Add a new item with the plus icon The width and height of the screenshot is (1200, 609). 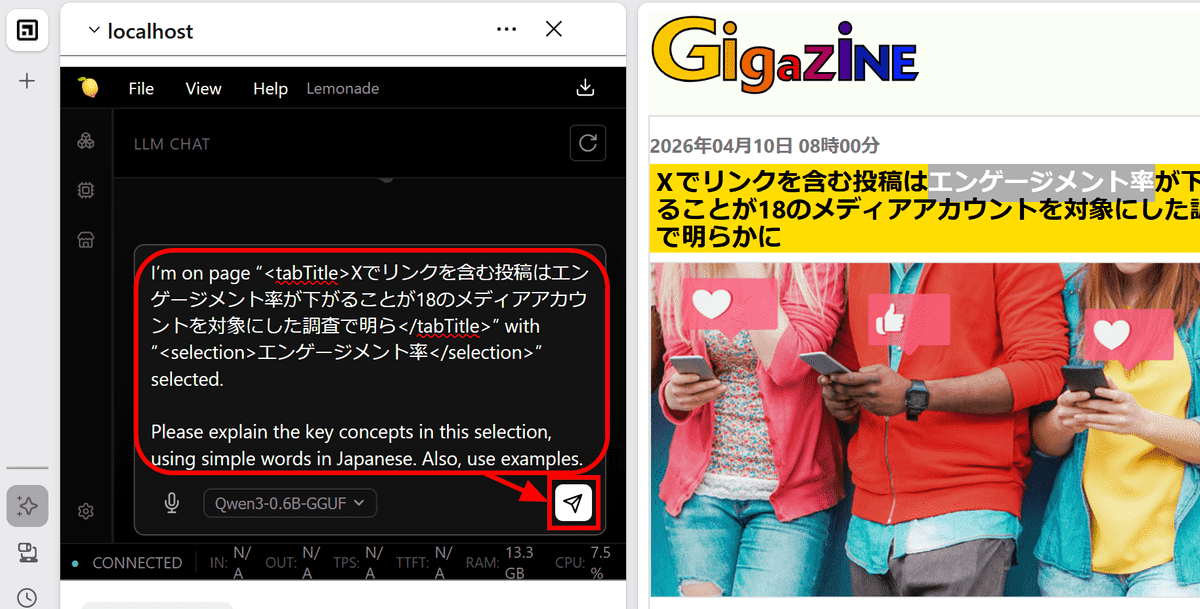pyautogui.click(x=27, y=81)
